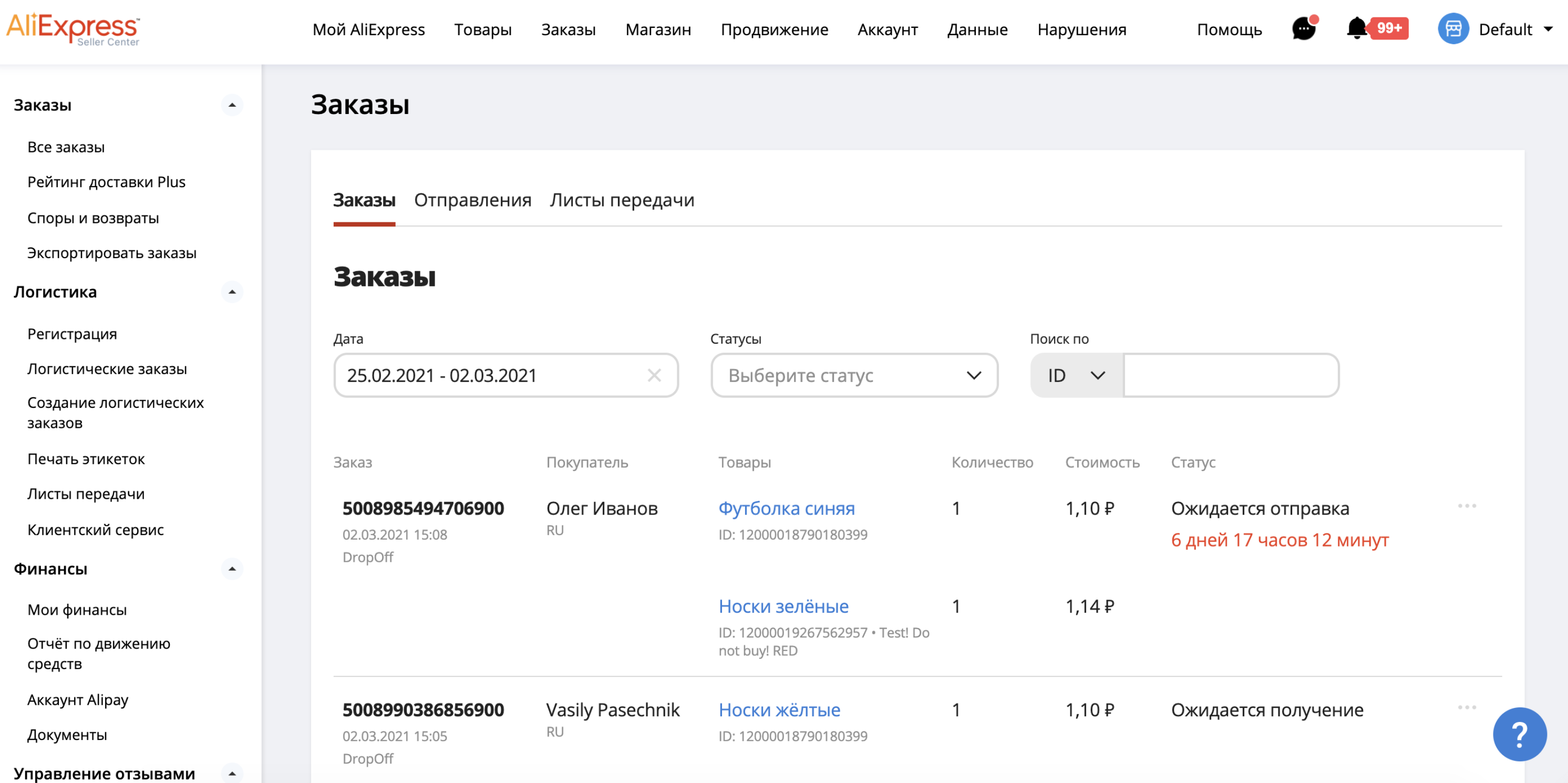The image size is (1568, 783).
Task: Clear the date range with X icon
Action: (654, 375)
